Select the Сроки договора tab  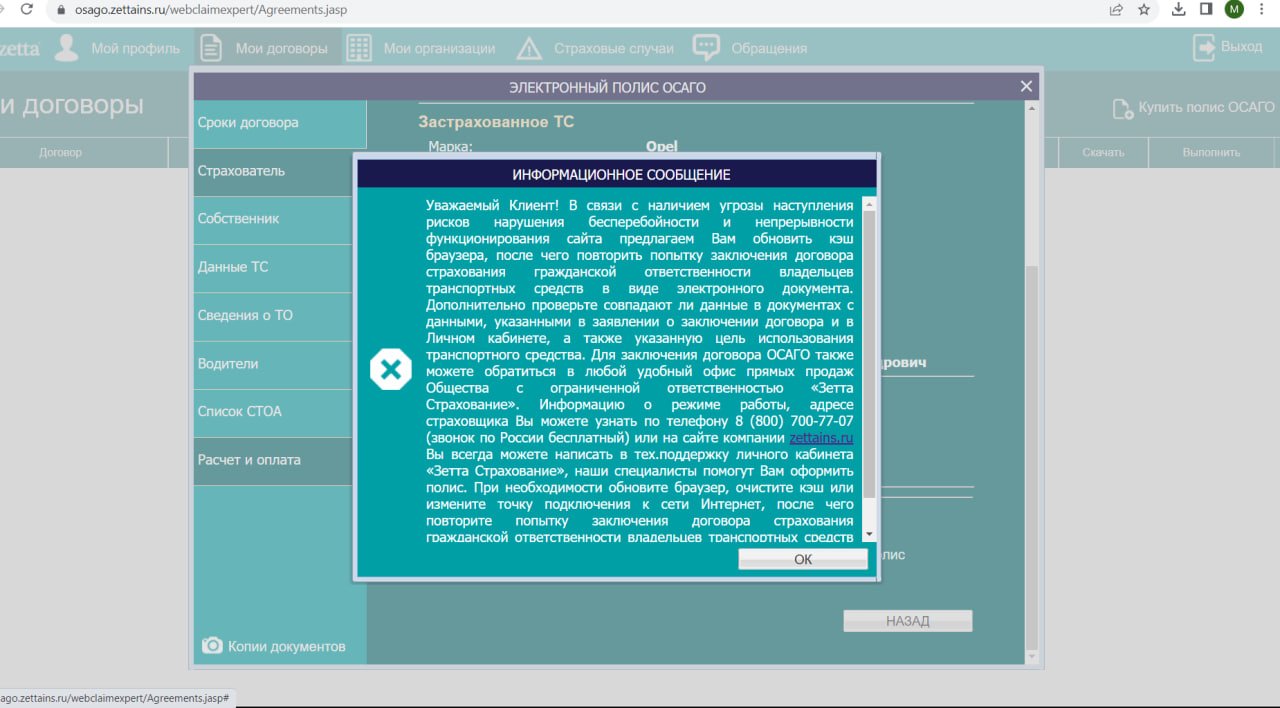click(x=280, y=123)
